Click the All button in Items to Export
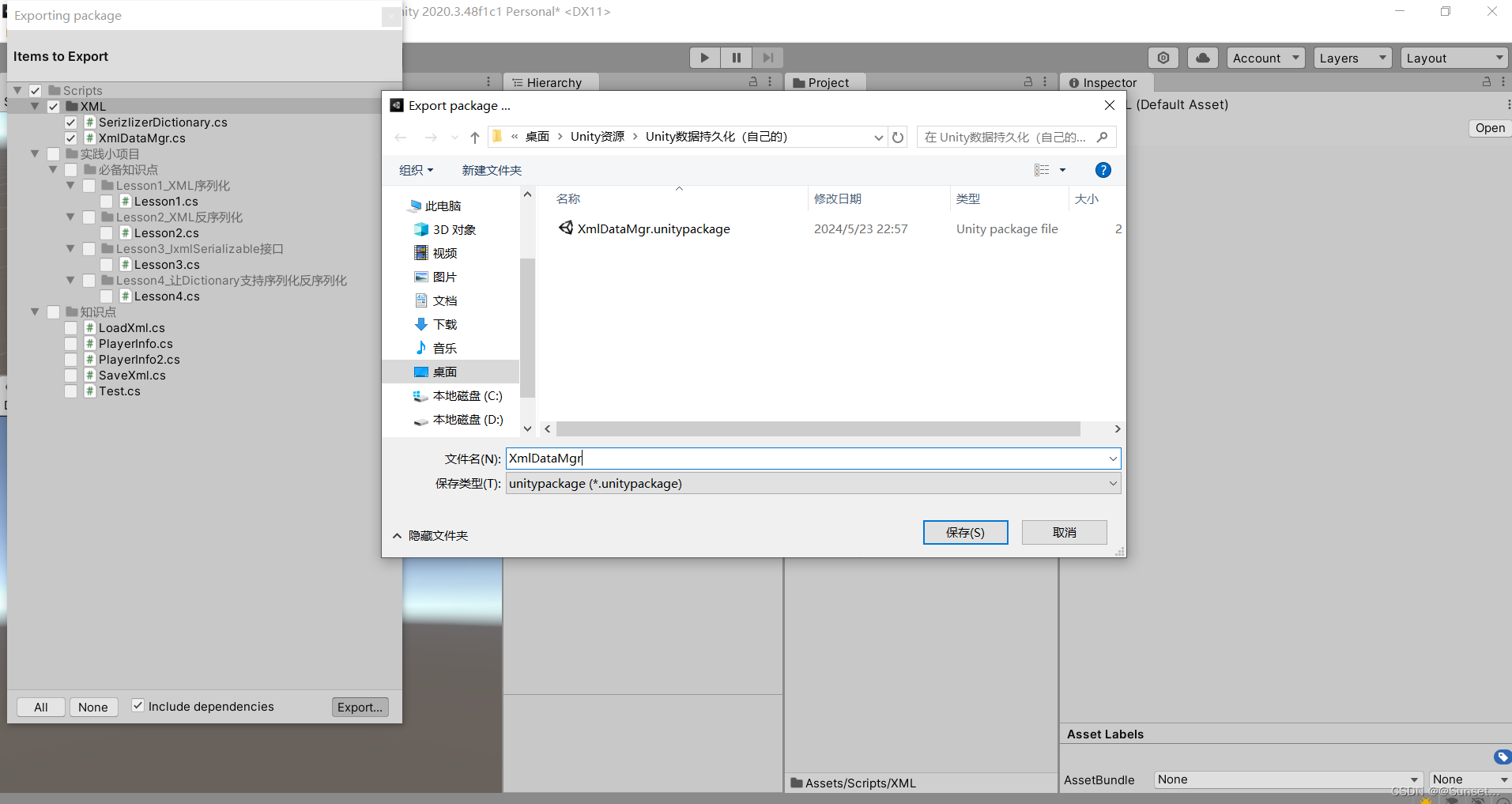This screenshot has width=1512, height=804. coord(41,707)
